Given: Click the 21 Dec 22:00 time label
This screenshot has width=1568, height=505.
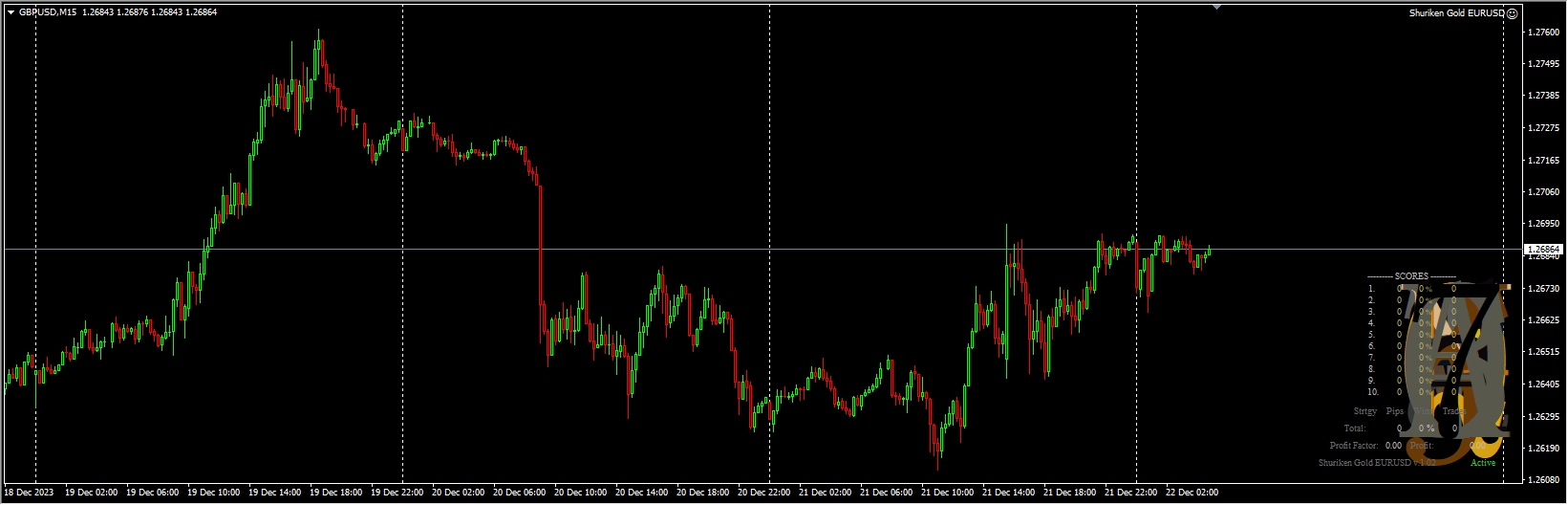Looking at the screenshot, I should (1131, 493).
